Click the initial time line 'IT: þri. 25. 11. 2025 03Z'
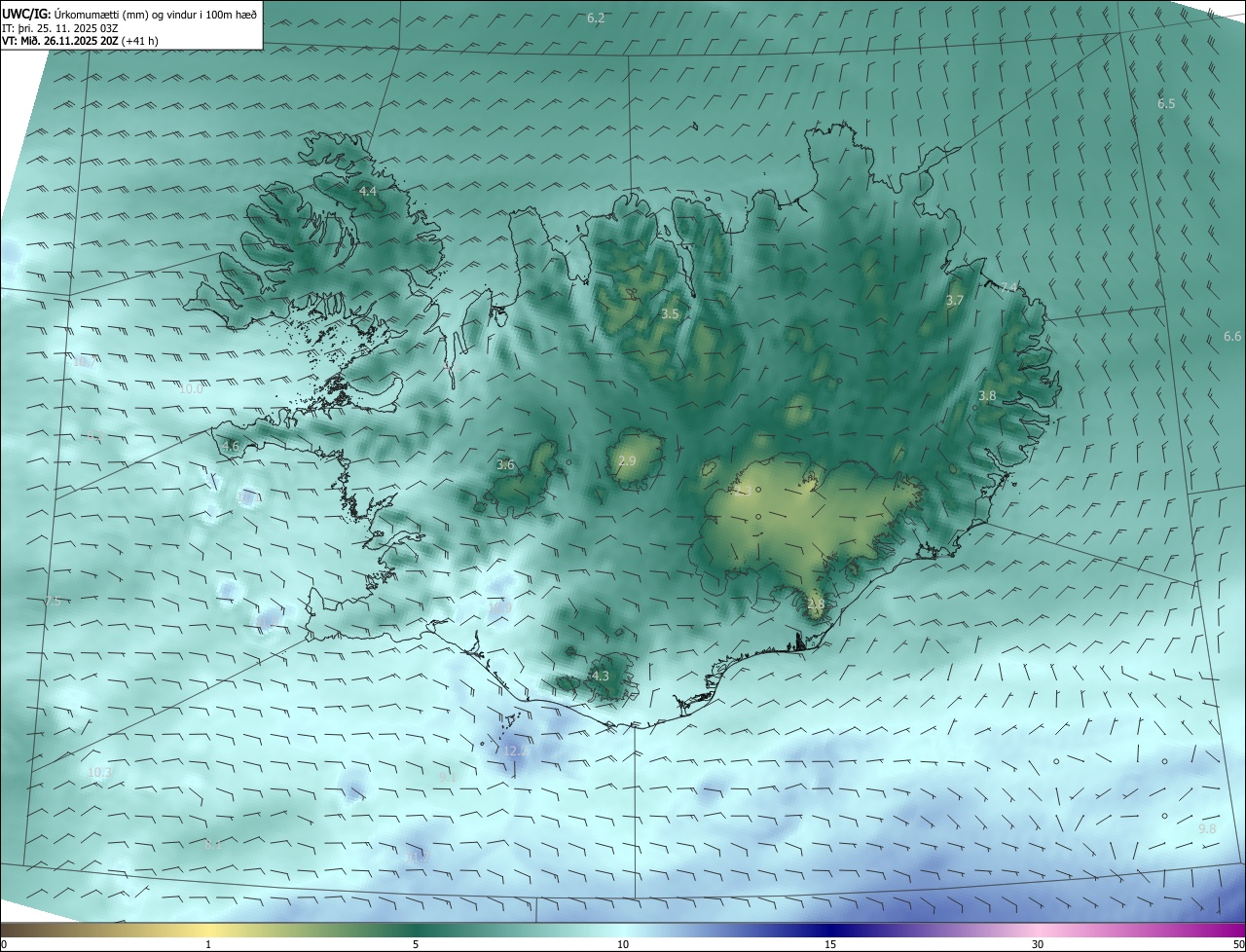1246x952 pixels. pyautogui.click(x=60, y=28)
